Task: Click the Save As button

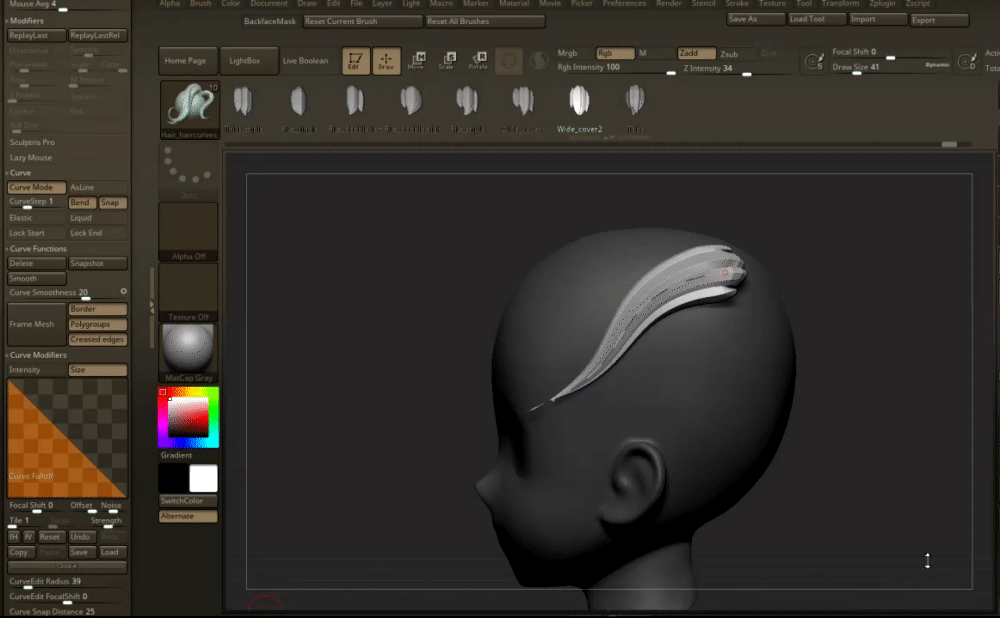Action: click(756, 20)
